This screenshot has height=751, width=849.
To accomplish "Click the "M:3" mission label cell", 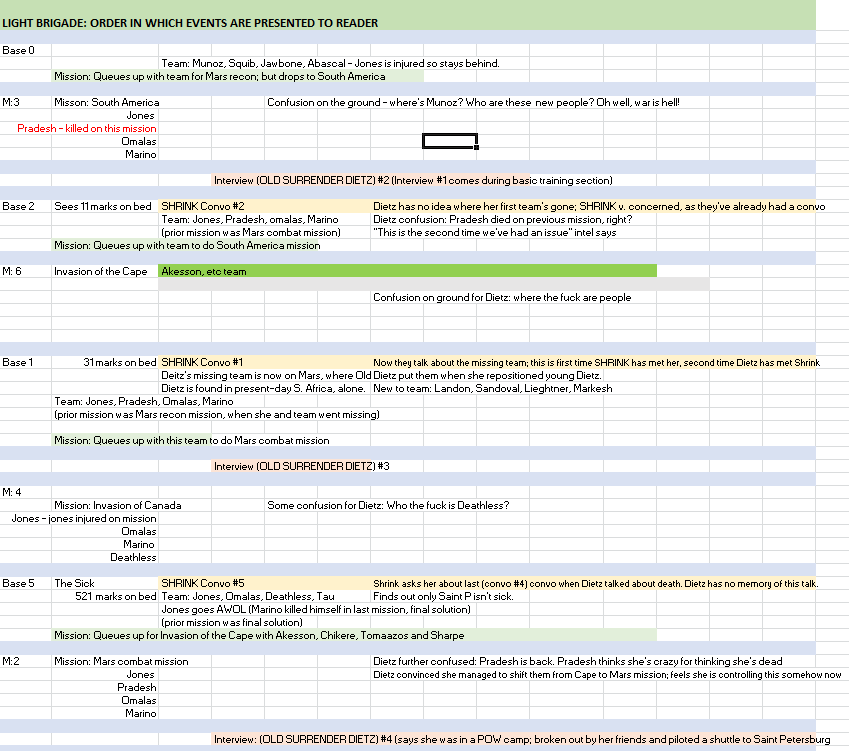I will click(x=12, y=102).
